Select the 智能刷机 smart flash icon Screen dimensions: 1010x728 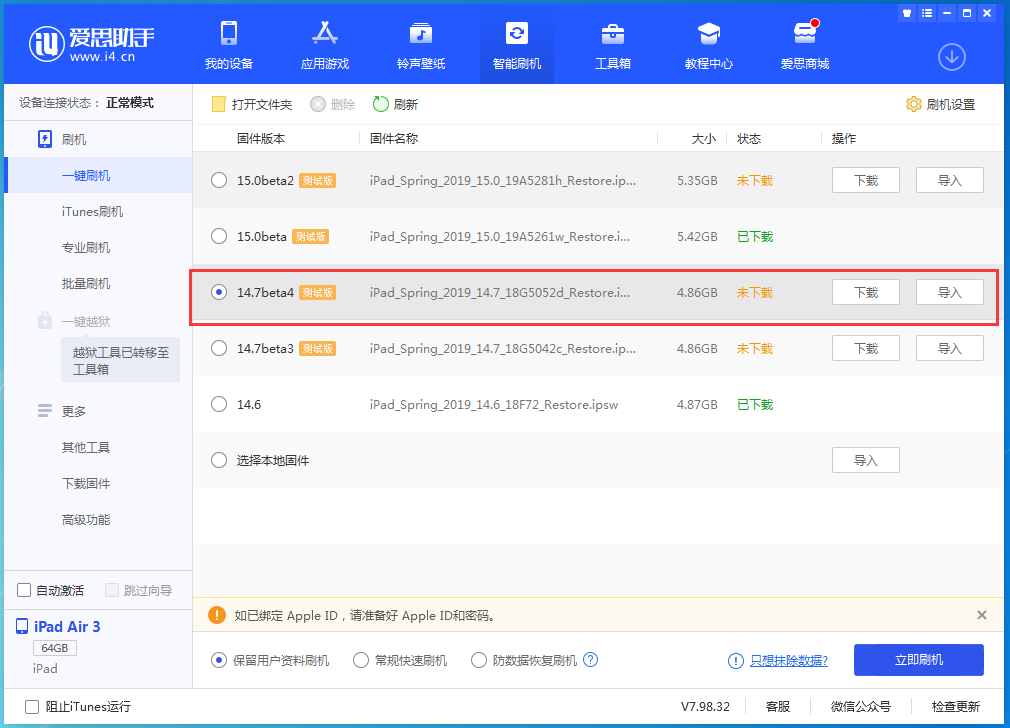pyautogui.click(x=517, y=34)
